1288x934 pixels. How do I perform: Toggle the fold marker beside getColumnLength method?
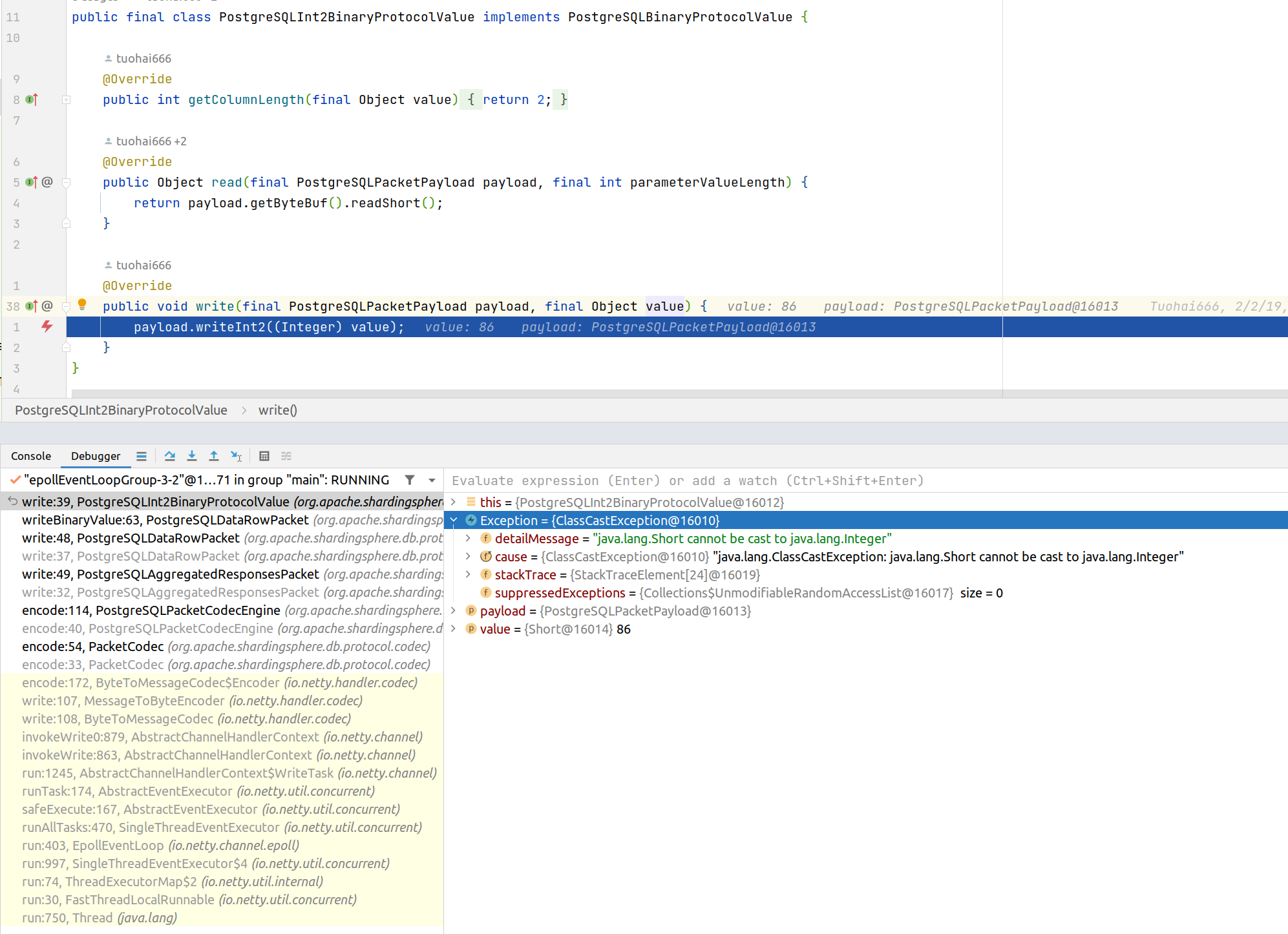coord(66,100)
